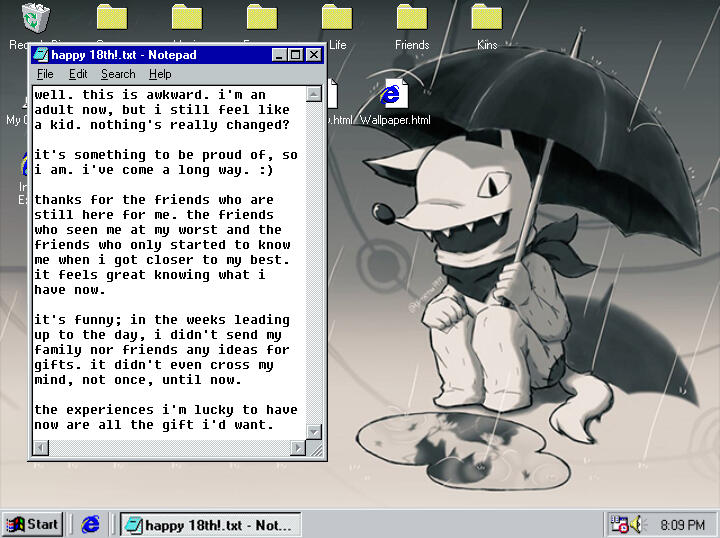Open the Life folder icon
The height and width of the screenshot is (538, 720).
click(337, 18)
